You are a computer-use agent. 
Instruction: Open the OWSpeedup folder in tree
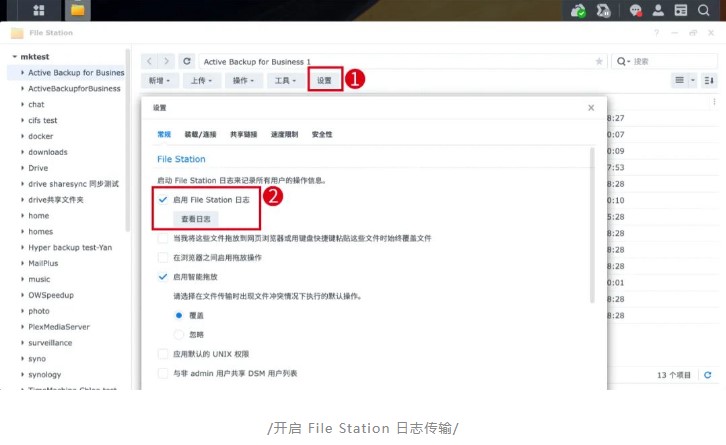pyautogui.click(x=51, y=295)
